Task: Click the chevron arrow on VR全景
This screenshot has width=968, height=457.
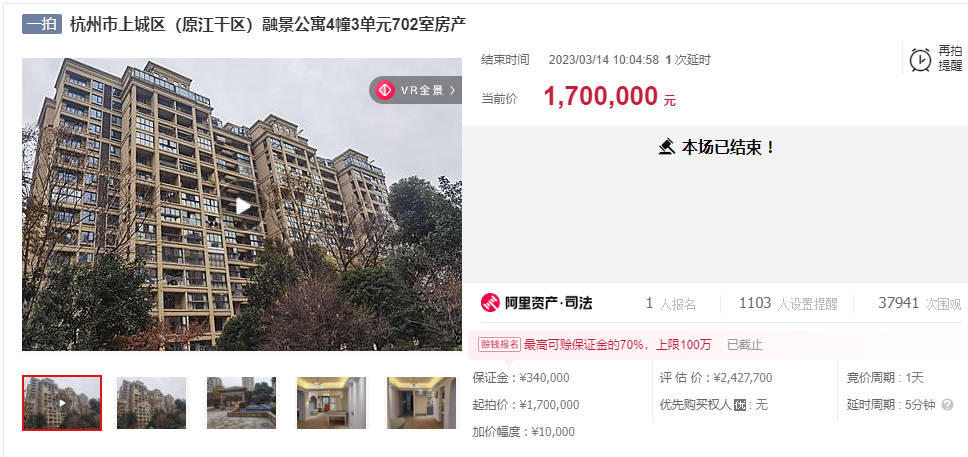Action: (453, 90)
